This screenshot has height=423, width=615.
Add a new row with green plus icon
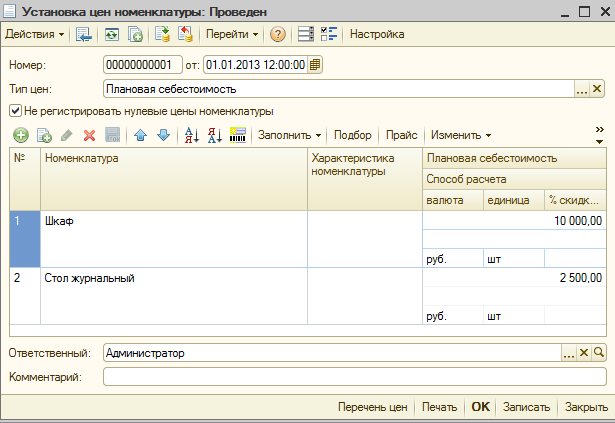pyautogui.click(x=20, y=135)
